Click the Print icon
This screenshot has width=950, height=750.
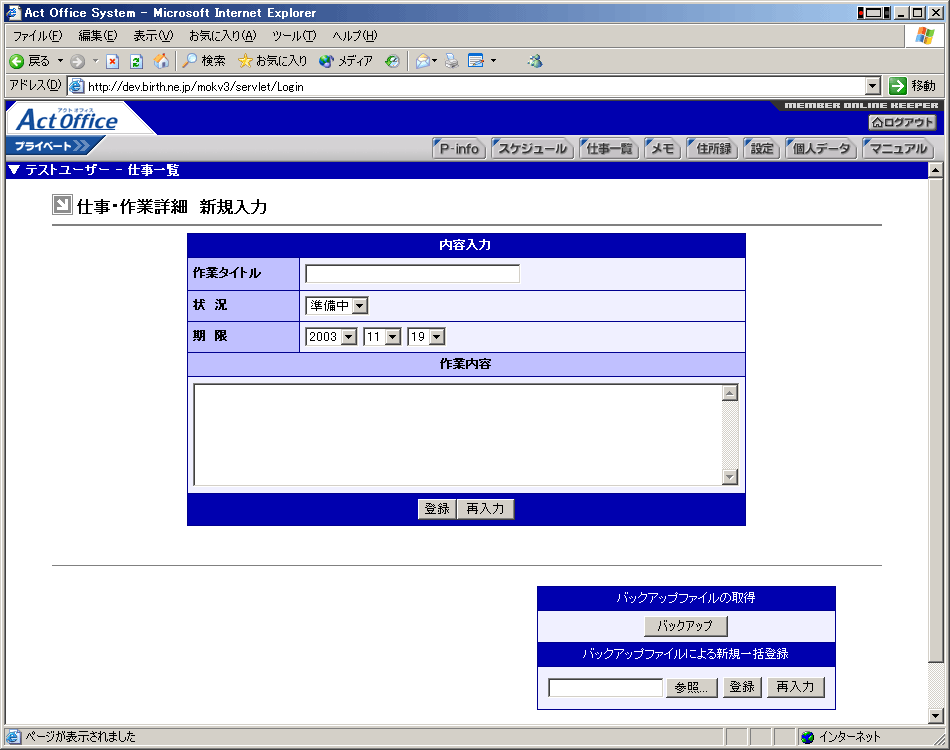pyautogui.click(x=452, y=61)
